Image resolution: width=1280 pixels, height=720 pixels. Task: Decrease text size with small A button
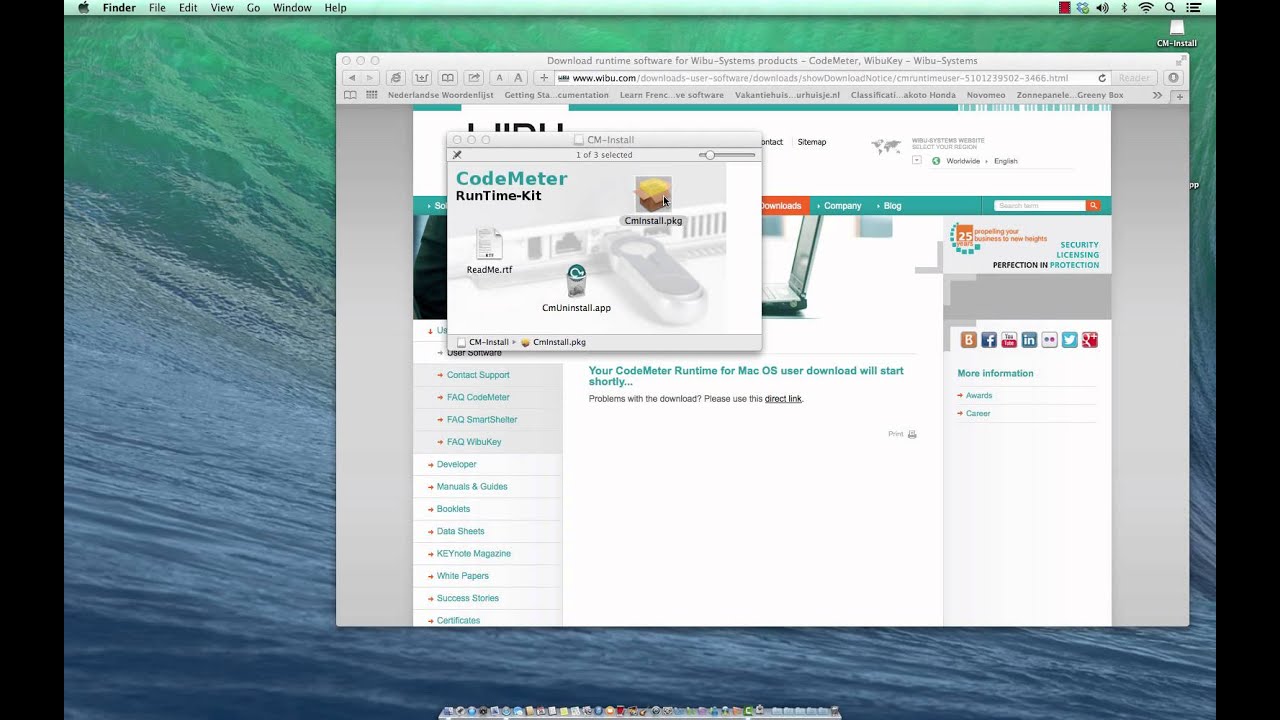499,78
